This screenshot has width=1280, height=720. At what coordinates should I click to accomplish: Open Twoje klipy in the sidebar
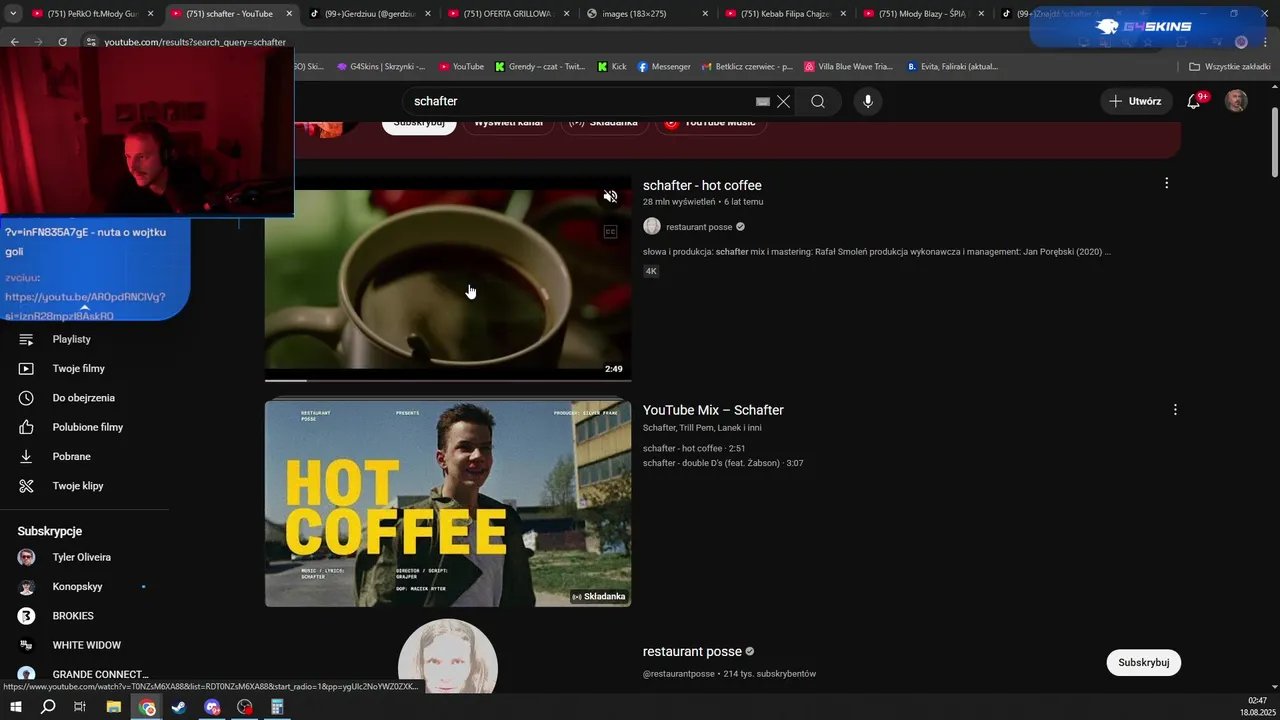coord(78,486)
